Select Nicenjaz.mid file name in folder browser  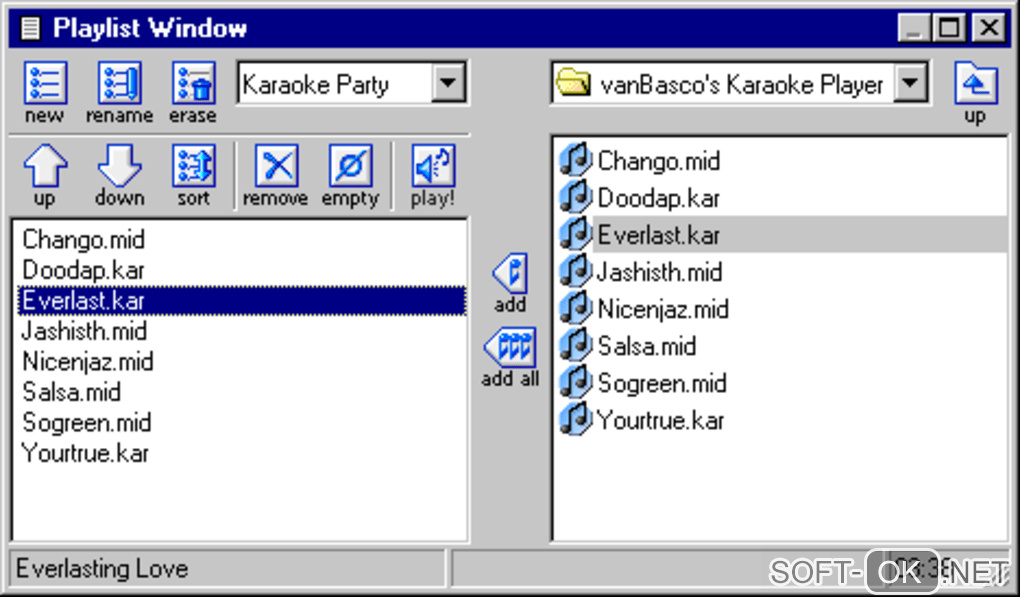coord(663,309)
